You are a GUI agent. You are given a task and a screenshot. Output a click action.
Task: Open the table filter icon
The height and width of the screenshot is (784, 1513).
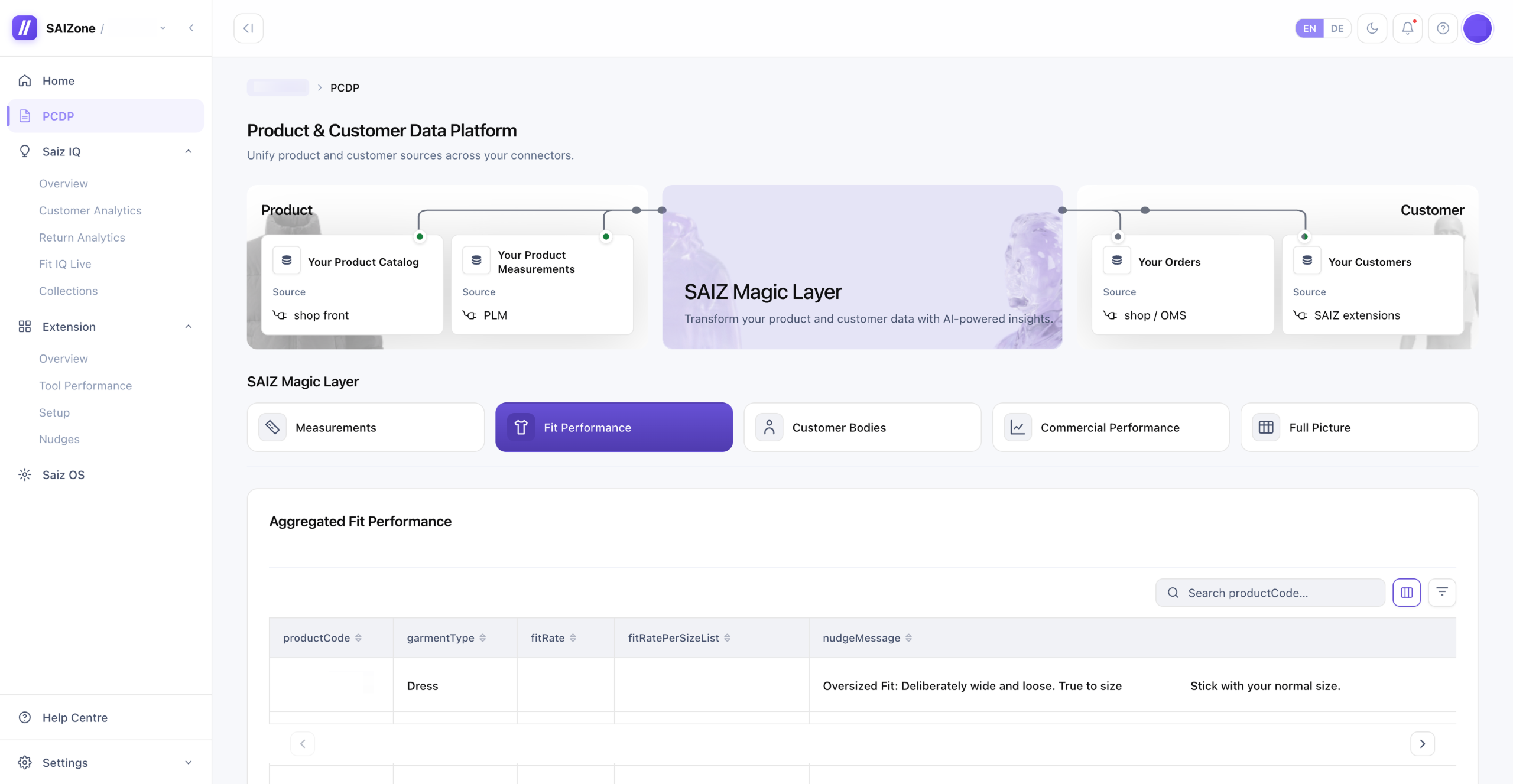(x=1442, y=593)
